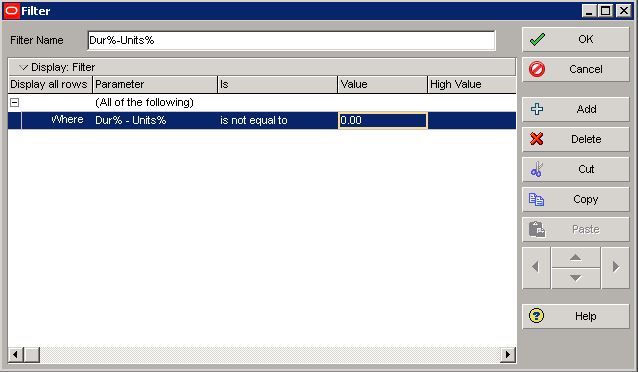Move the filter row up with up arrow
The height and width of the screenshot is (372, 638).
[x=575, y=257]
